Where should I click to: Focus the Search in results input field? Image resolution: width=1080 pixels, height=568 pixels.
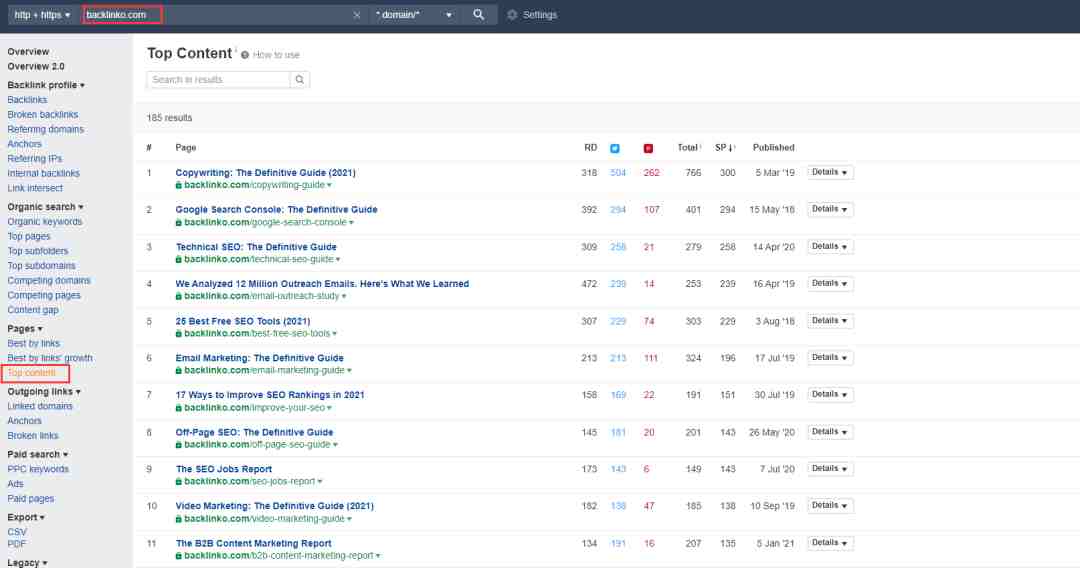(218, 80)
